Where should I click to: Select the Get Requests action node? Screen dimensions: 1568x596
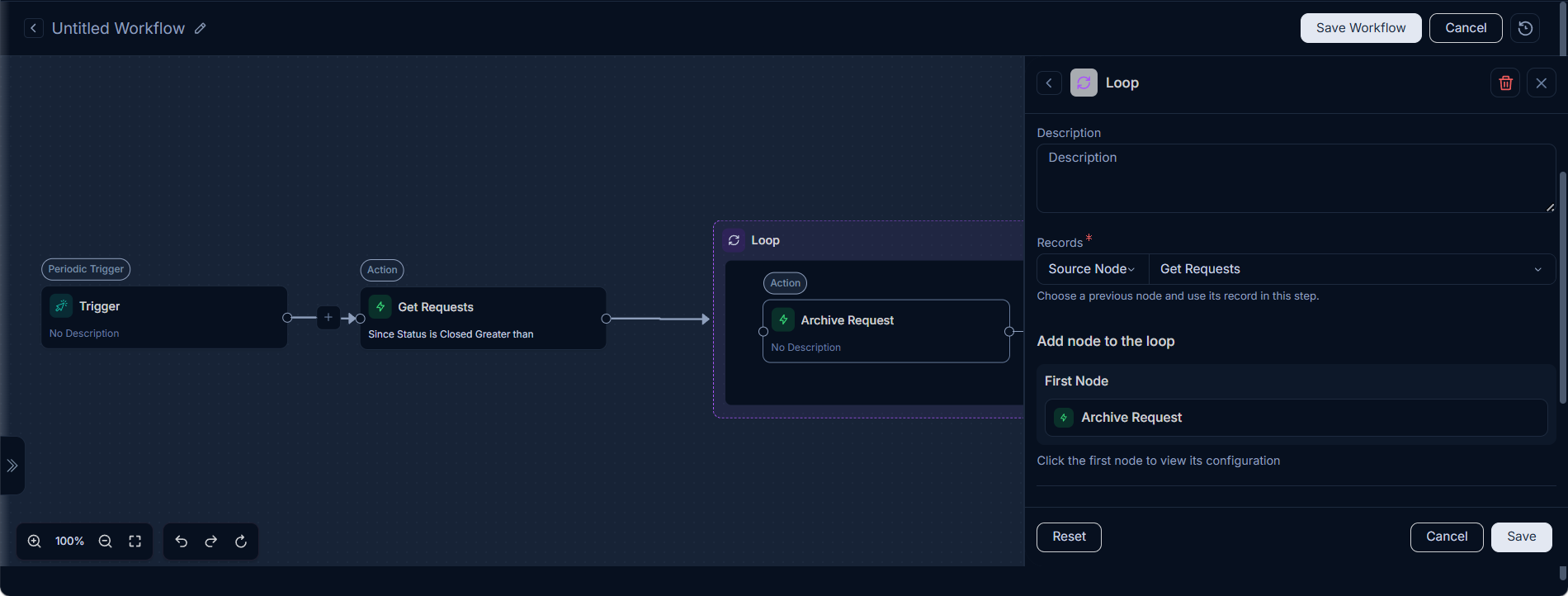point(484,319)
